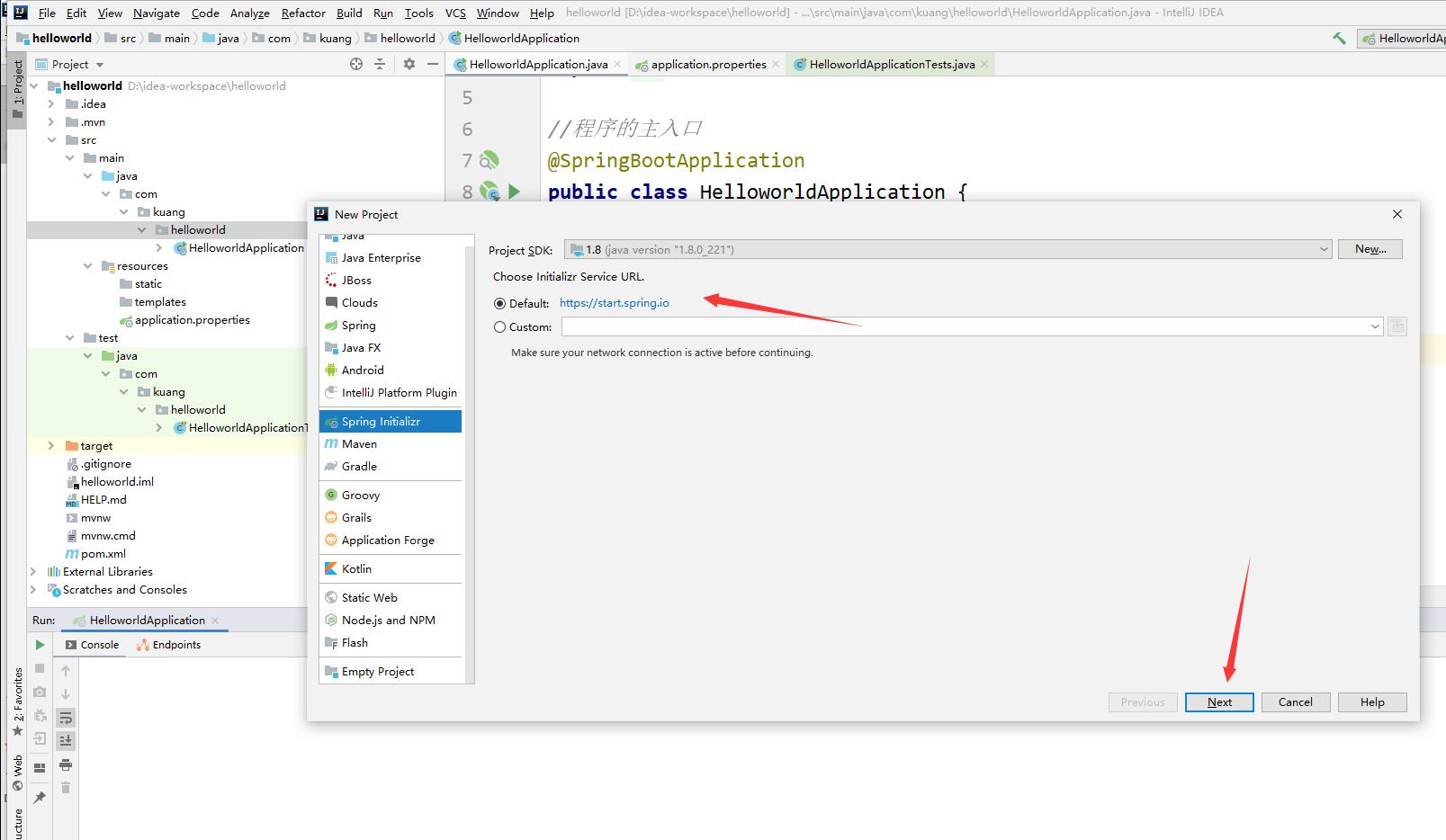Click the camera dump threads icon
1446x840 pixels.
[x=40, y=692]
